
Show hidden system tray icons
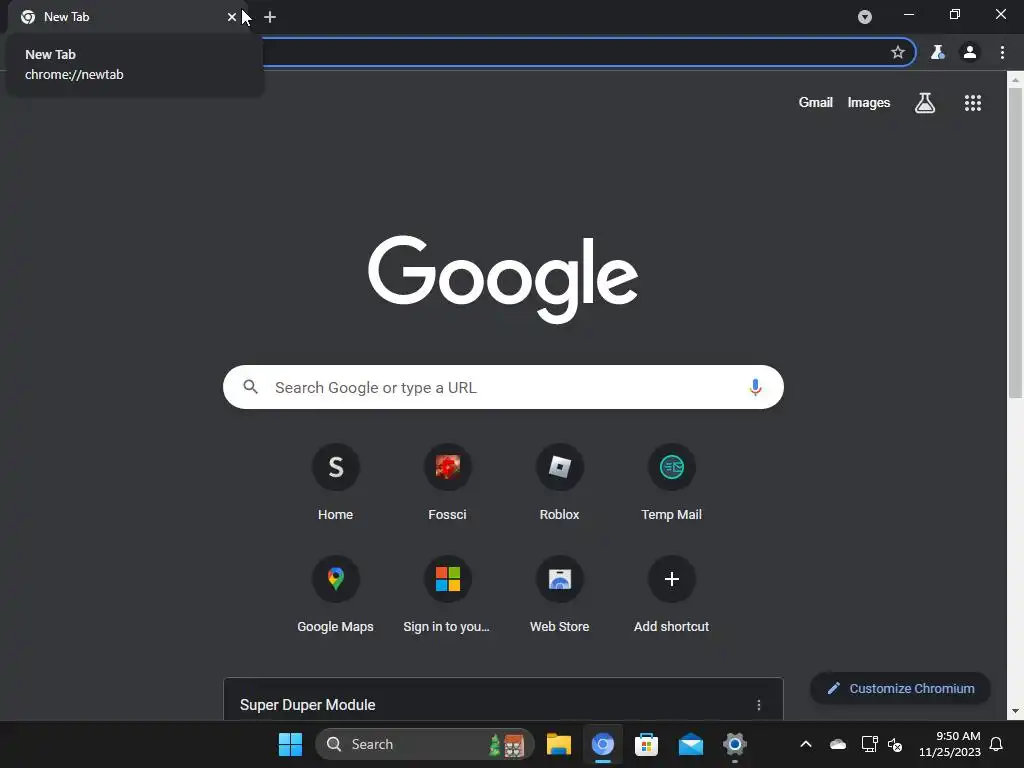click(806, 744)
